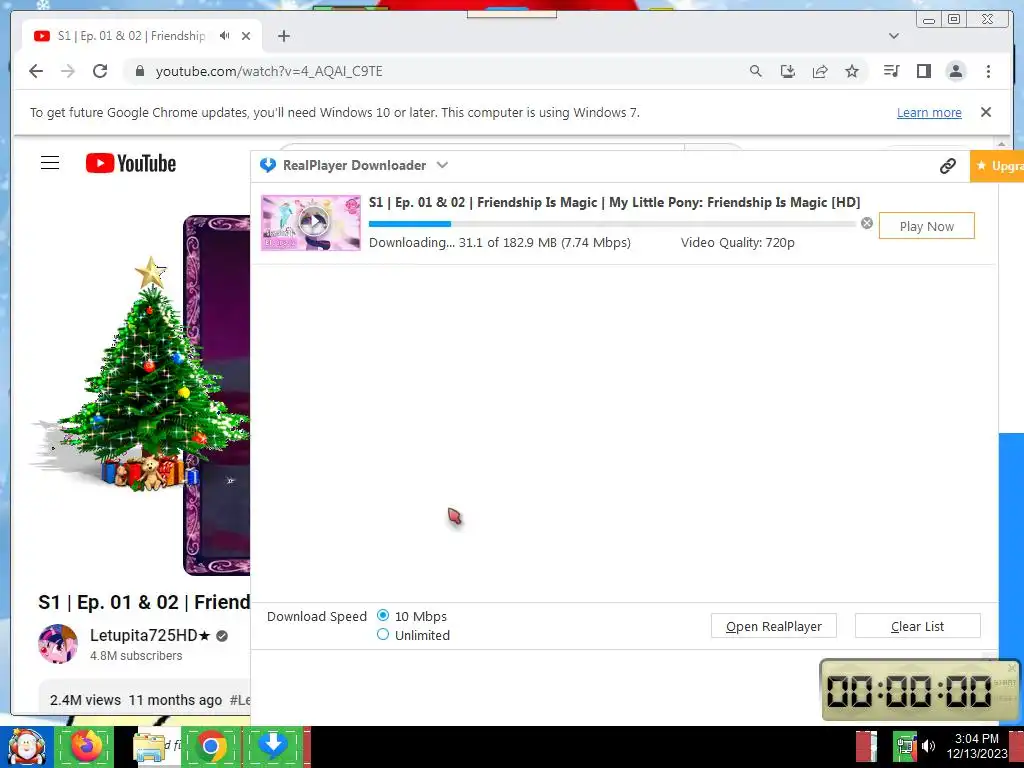Viewport: 1024px width, 768px height.
Task: Clear the download list
Action: click(918, 626)
